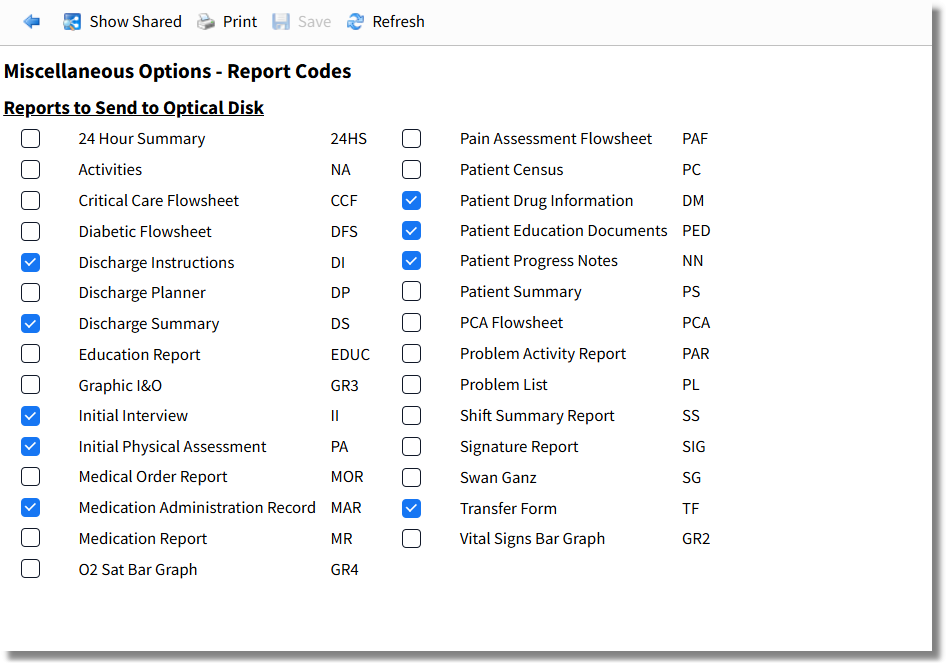946x665 pixels.
Task: Enable the 24 Hour Summary checkbox
Action: pos(30,138)
